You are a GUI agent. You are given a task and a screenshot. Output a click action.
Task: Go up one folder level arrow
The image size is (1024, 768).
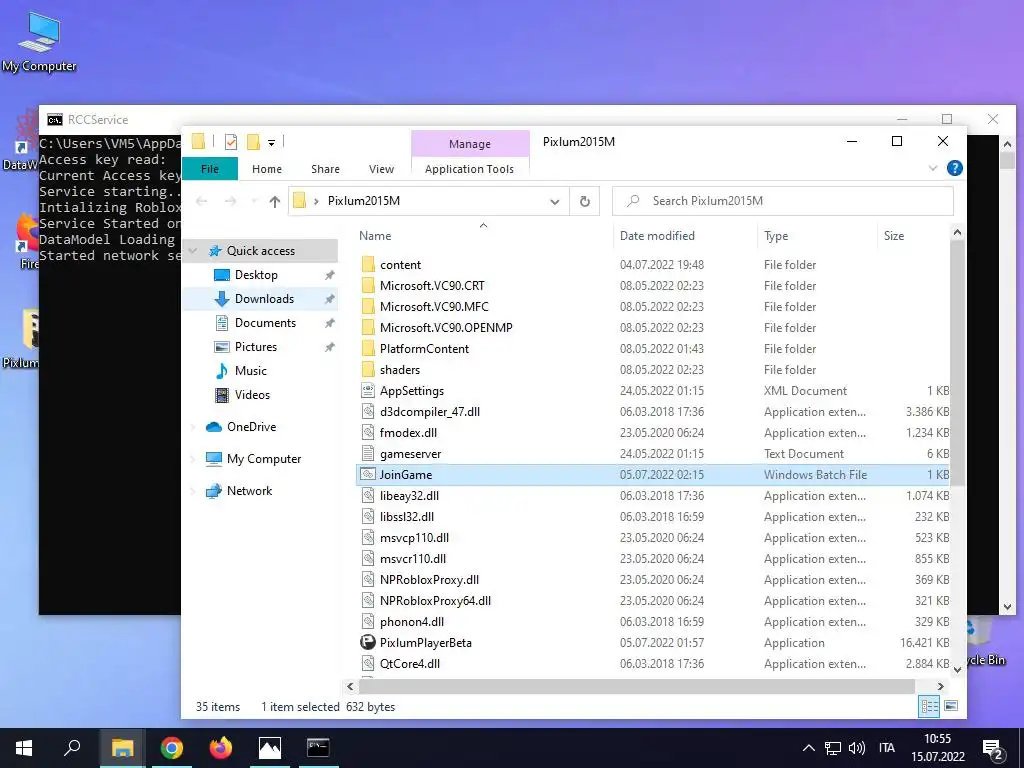(274, 201)
